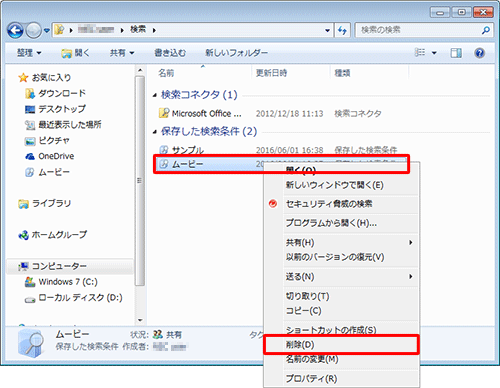Select お気に入り in the navigation pane
This screenshot has width=500, height=388.
(x=45, y=78)
